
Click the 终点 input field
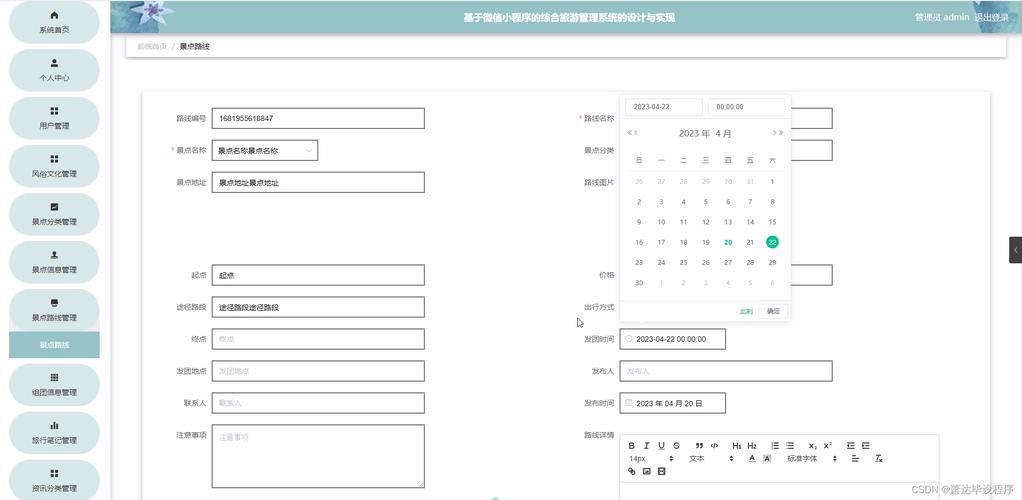tap(318, 339)
